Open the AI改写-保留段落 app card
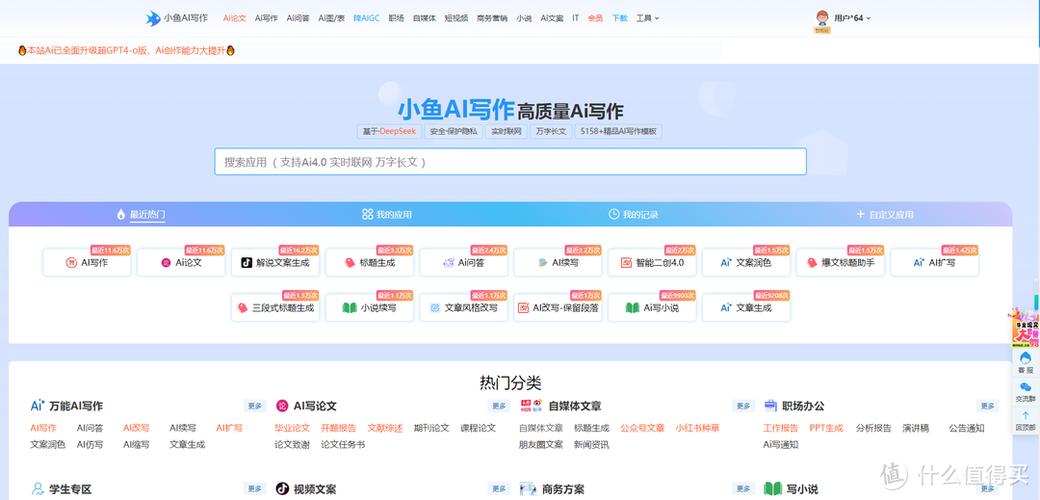Screen dimensions: 1040x500 point(558,308)
